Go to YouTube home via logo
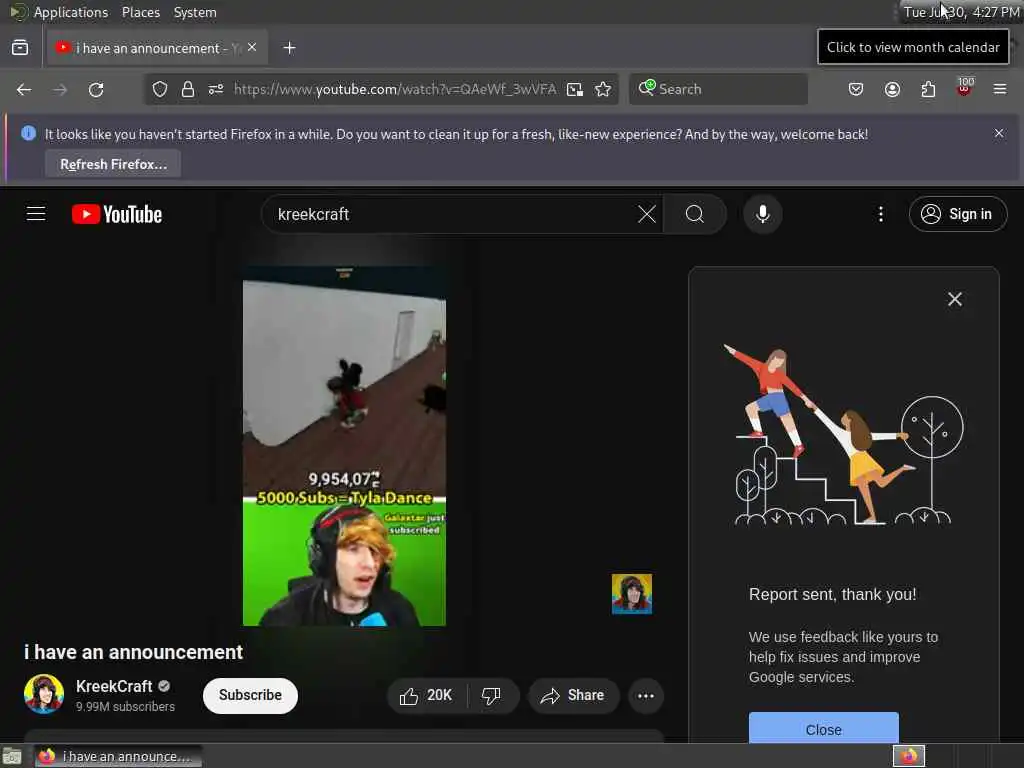Screen dimensions: 1024x768 pos(117,214)
